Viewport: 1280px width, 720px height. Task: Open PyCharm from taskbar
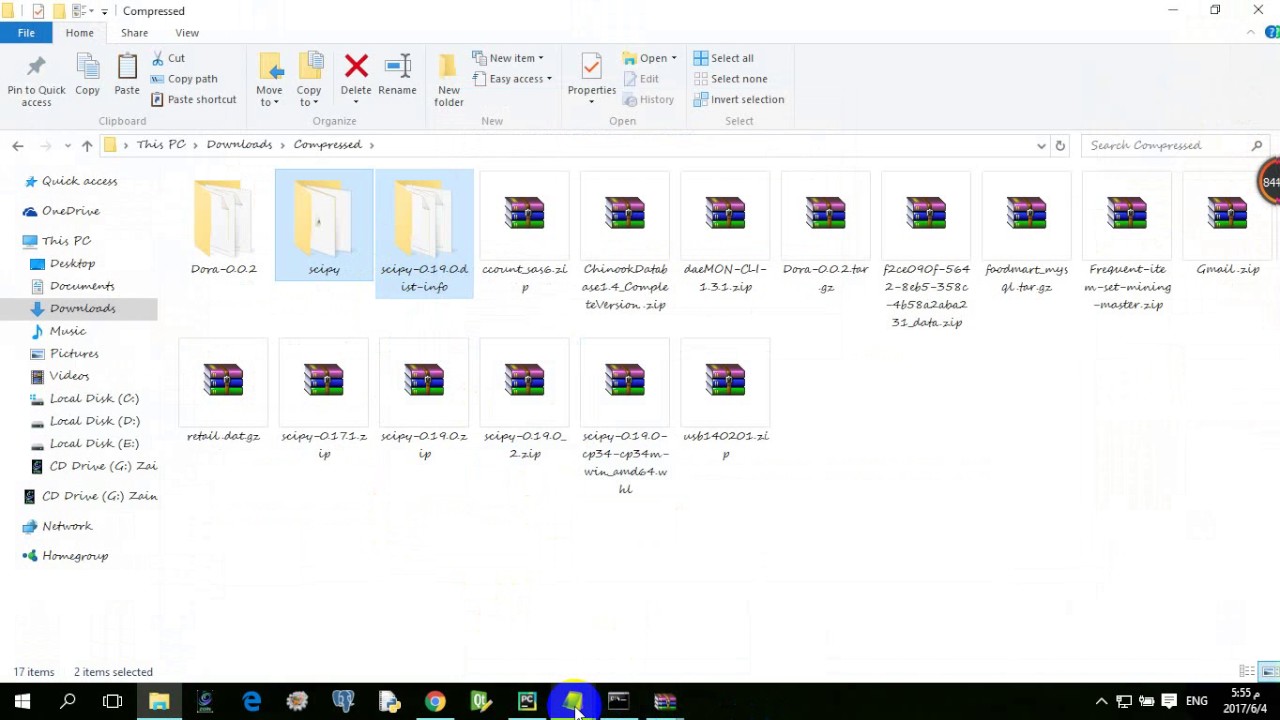527,701
